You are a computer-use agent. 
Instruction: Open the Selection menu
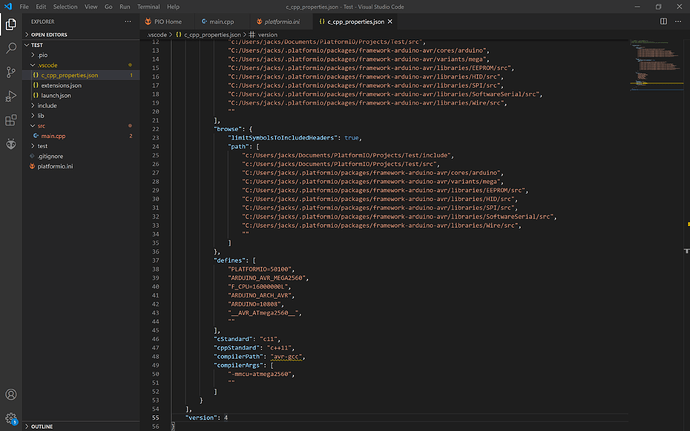pyautogui.click(x=65, y=7)
